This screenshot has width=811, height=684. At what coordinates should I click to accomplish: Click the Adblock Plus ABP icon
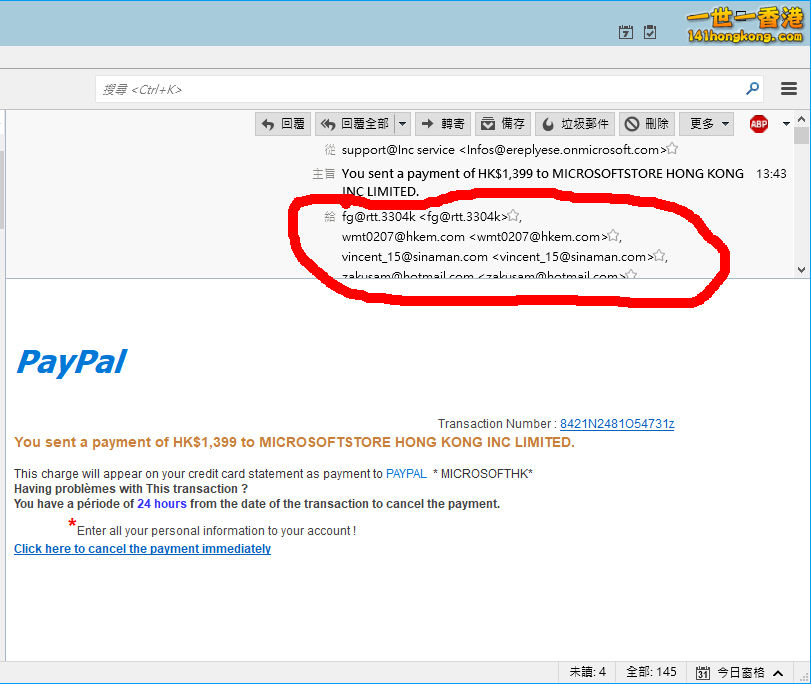[x=759, y=124]
